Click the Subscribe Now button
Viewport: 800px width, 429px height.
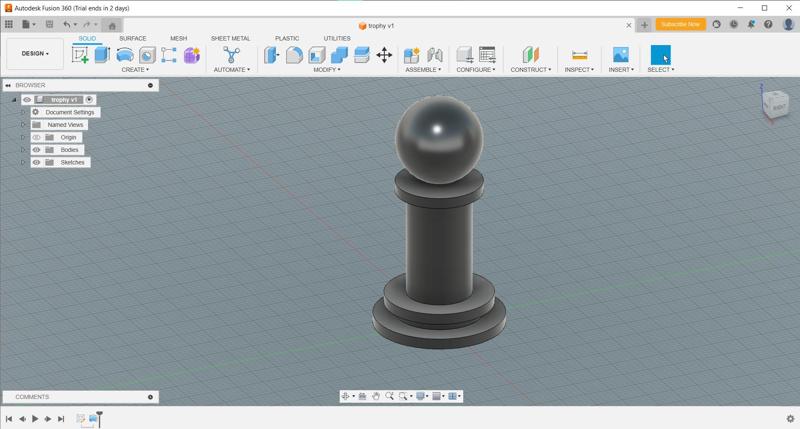click(x=680, y=24)
